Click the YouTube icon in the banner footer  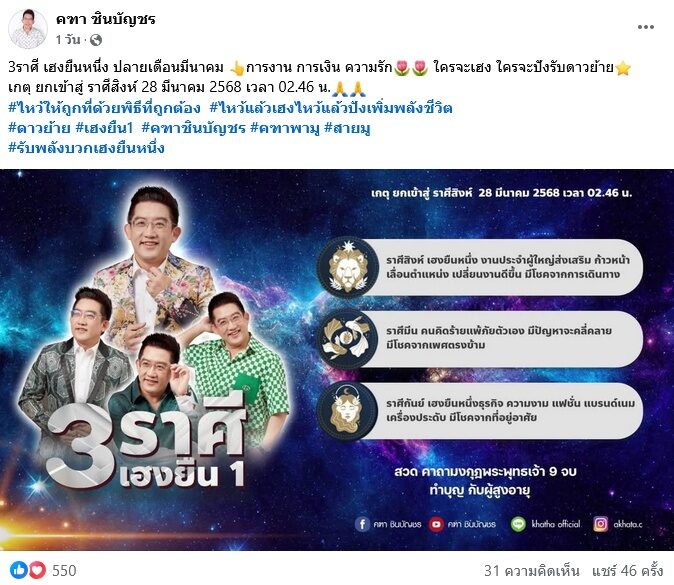(436, 524)
